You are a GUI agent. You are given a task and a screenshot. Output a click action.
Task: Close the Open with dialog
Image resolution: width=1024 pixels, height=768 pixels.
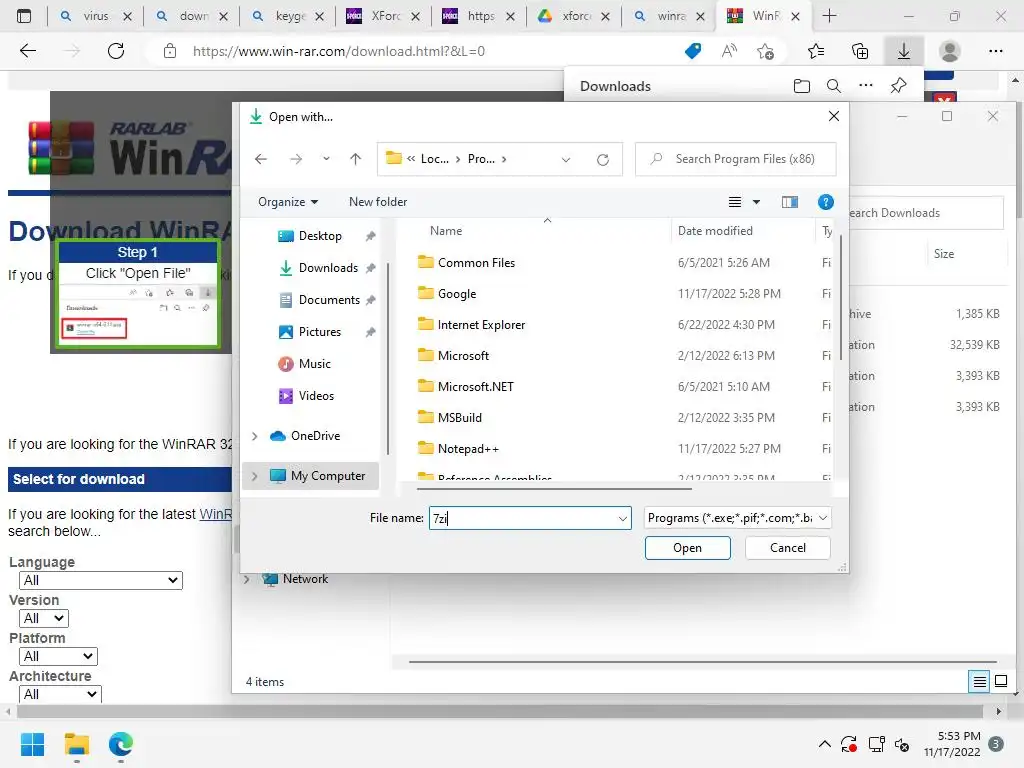[x=834, y=116]
